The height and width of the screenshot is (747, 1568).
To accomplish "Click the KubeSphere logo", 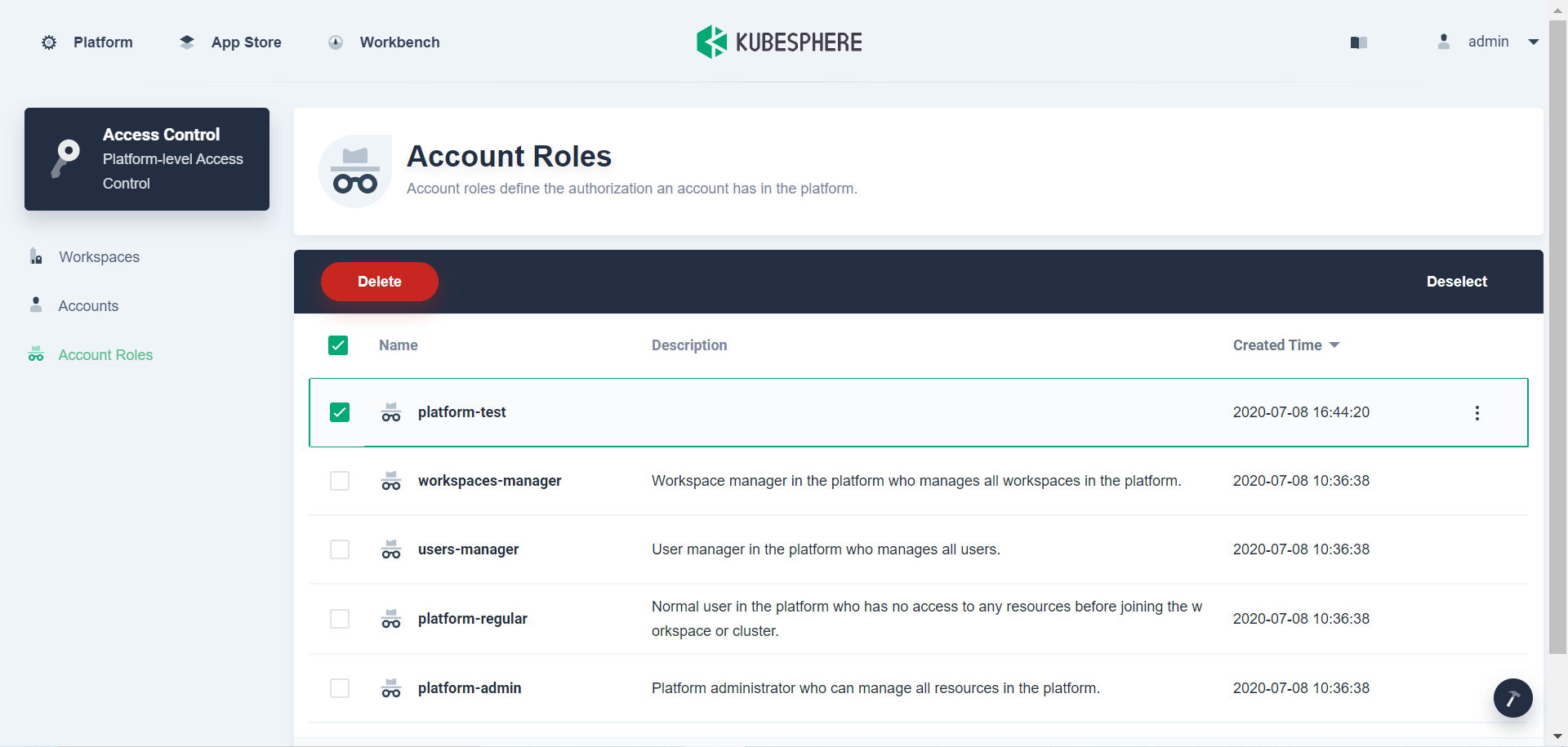I will [x=712, y=42].
